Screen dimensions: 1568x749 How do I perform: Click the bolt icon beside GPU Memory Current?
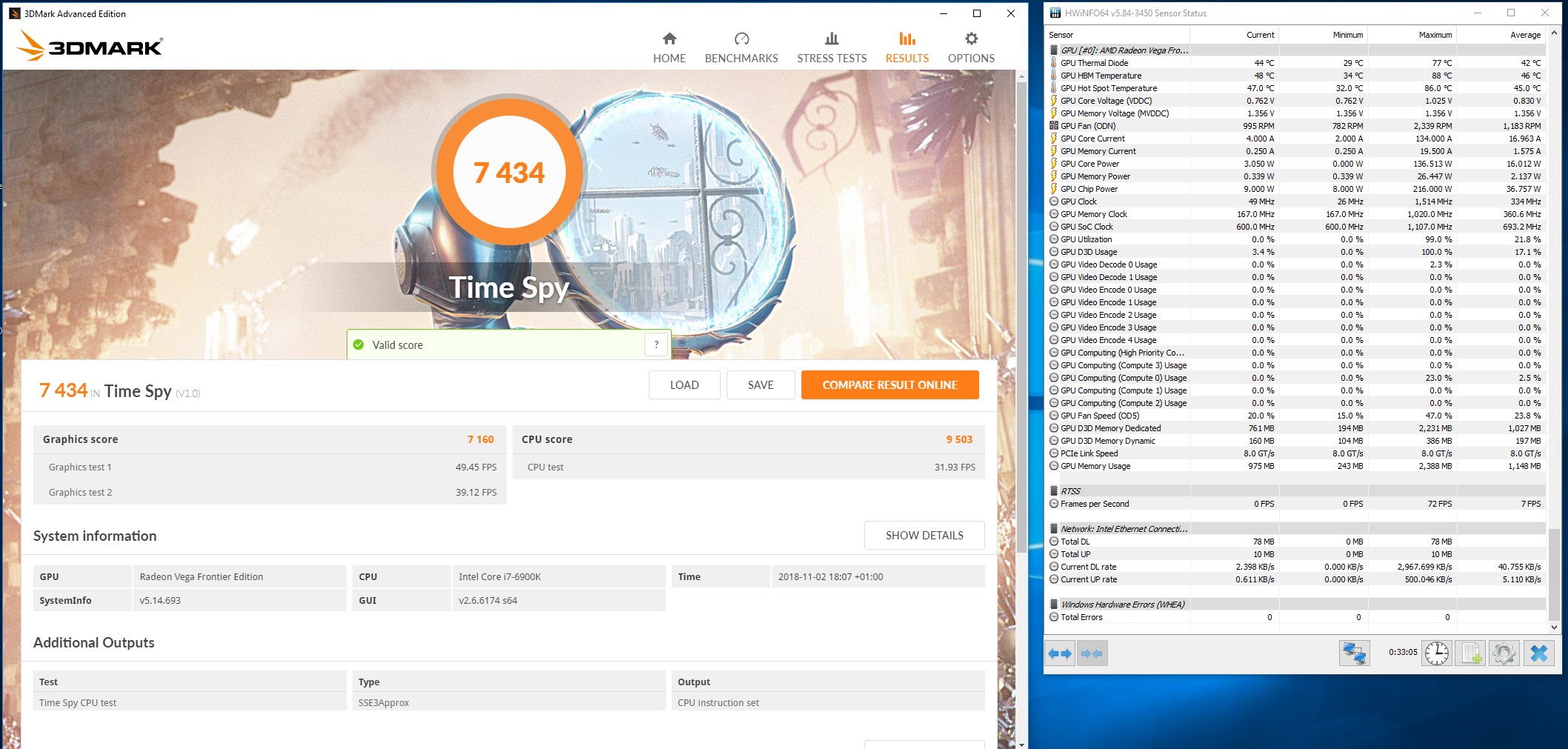1053,151
